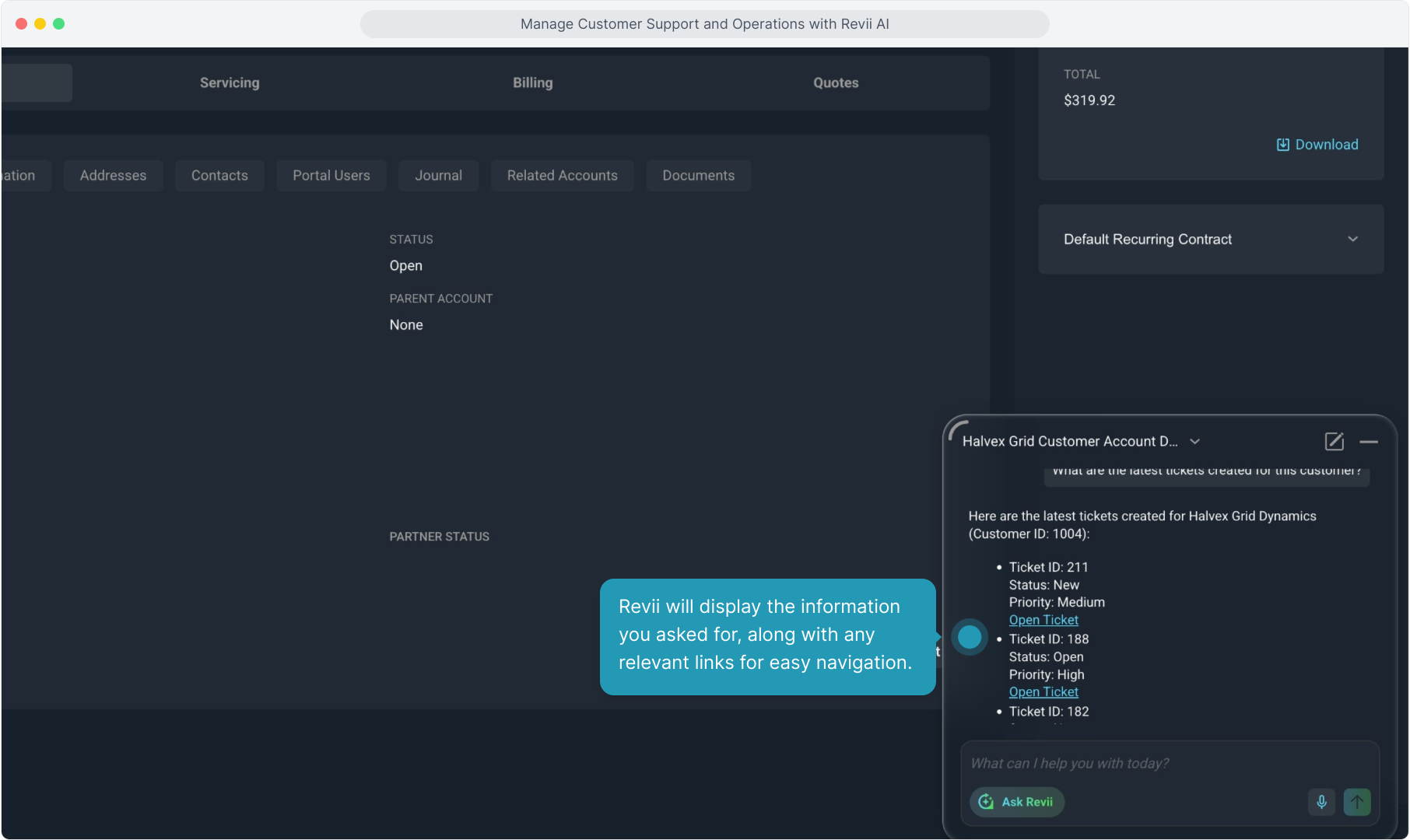This screenshot has width=1410, height=840.
Task: Click the PARTNER STATUS label
Action: (440, 537)
